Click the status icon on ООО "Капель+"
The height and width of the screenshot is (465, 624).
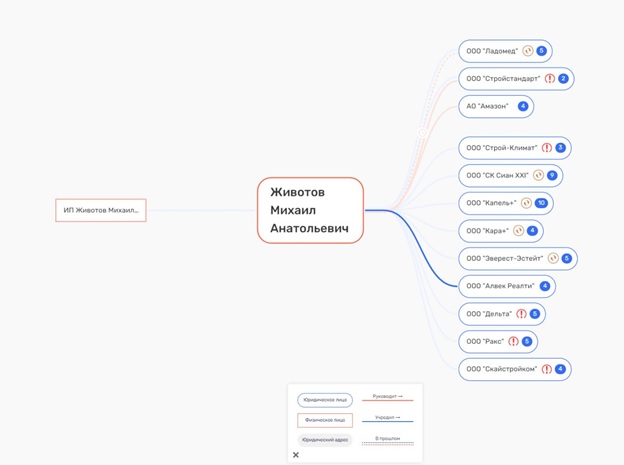coord(526,203)
